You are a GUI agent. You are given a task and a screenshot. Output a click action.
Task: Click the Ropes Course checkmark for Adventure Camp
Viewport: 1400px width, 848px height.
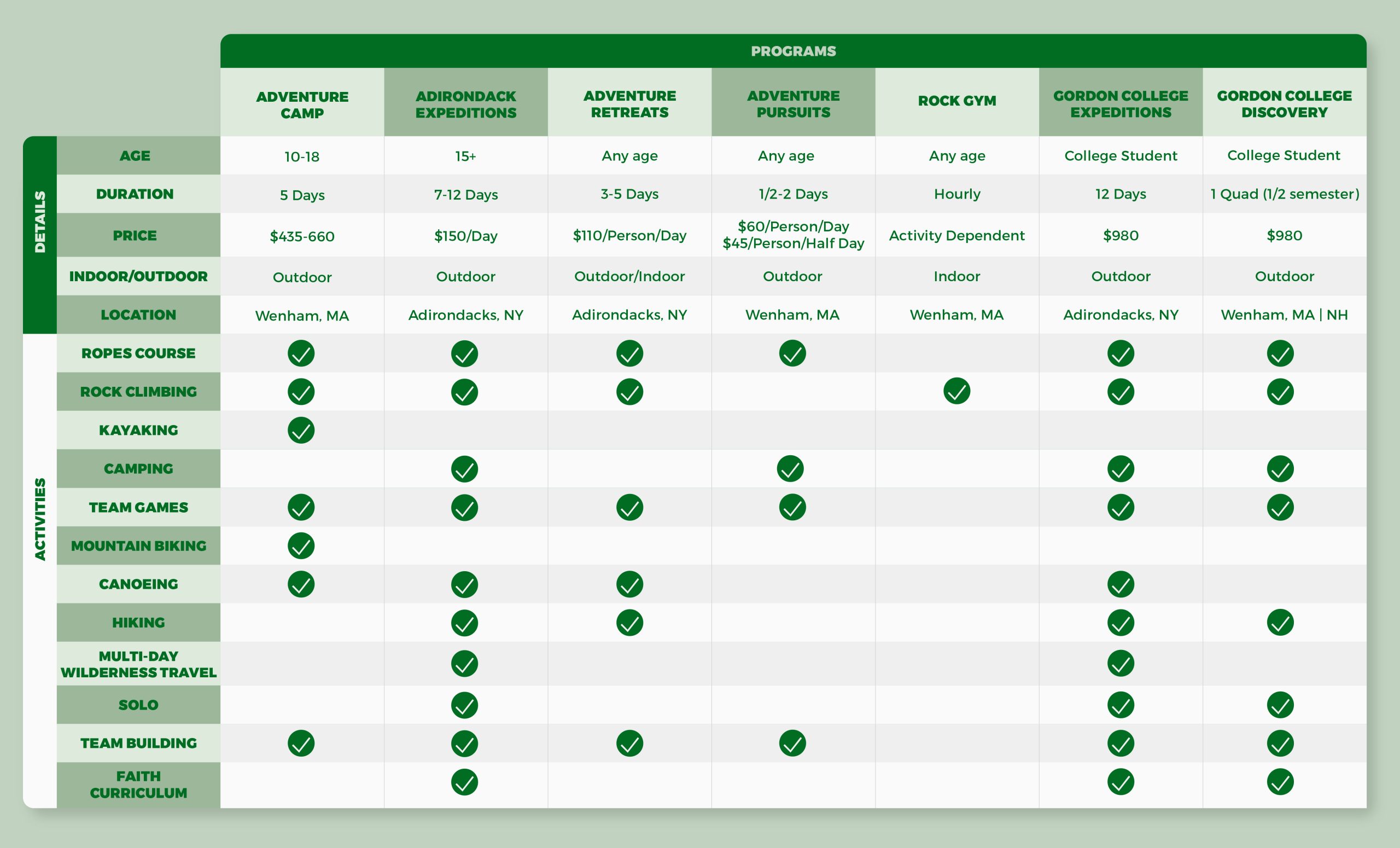(x=301, y=353)
